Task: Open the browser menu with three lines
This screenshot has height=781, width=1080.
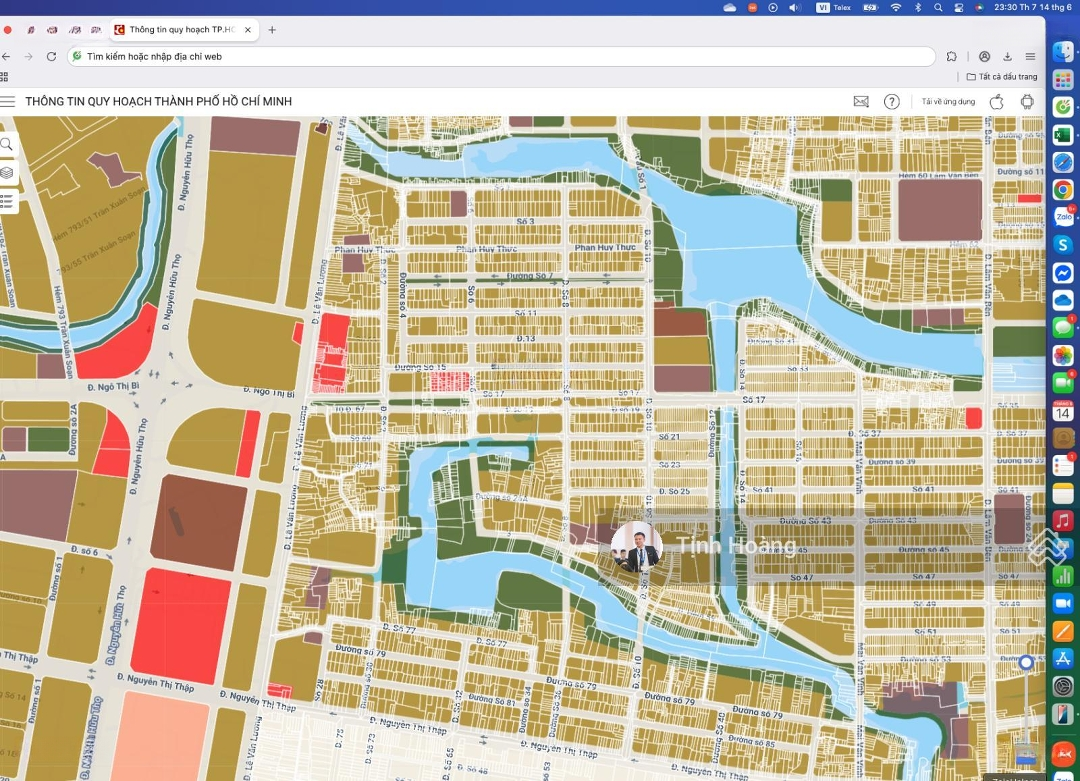Action: click(1030, 57)
